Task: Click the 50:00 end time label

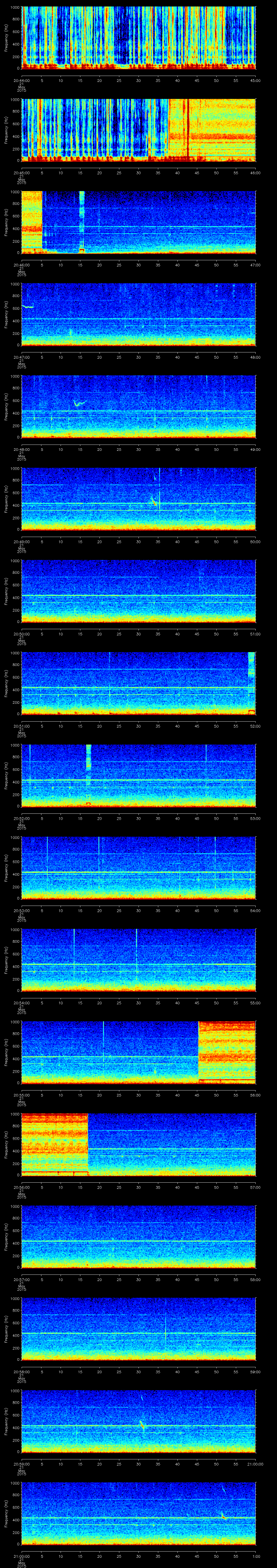Action: pos(255,542)
